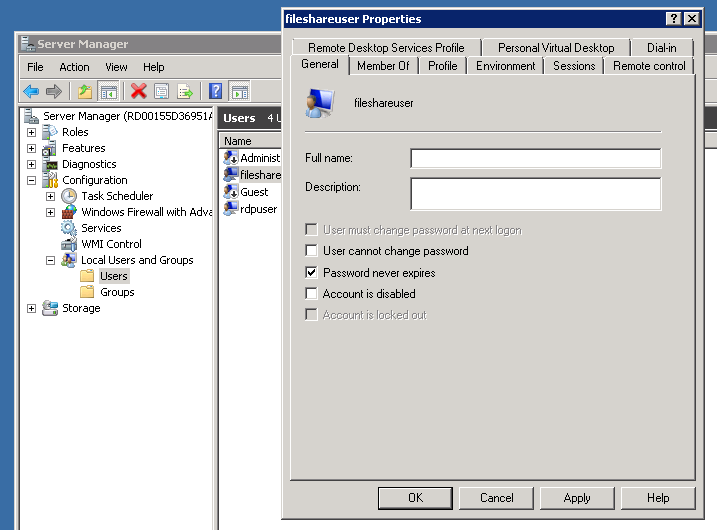Open the Action menu

pos(74,67)
